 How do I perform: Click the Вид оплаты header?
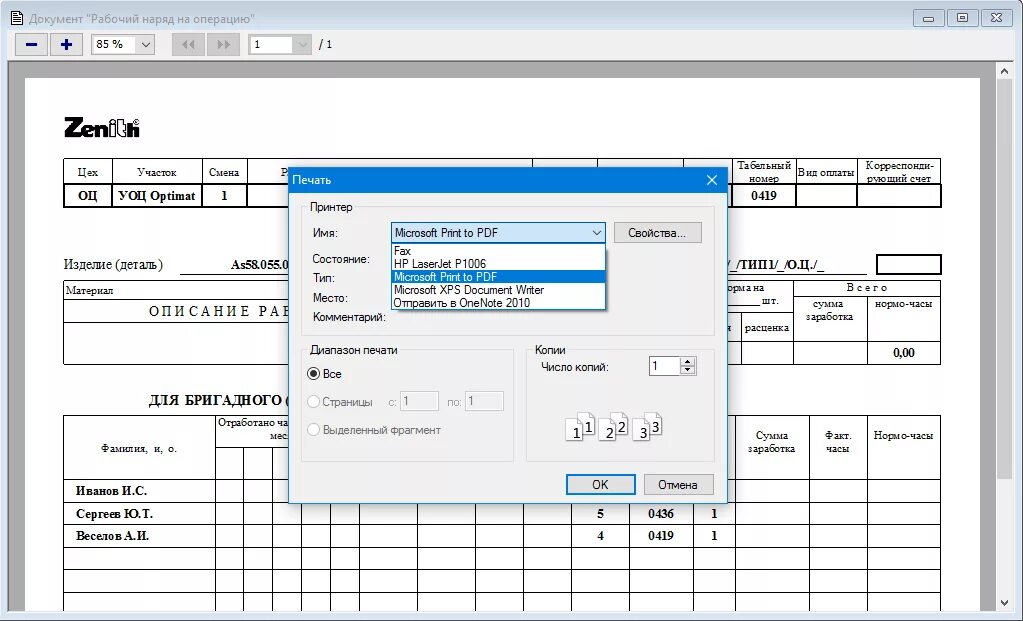point(826,173)
